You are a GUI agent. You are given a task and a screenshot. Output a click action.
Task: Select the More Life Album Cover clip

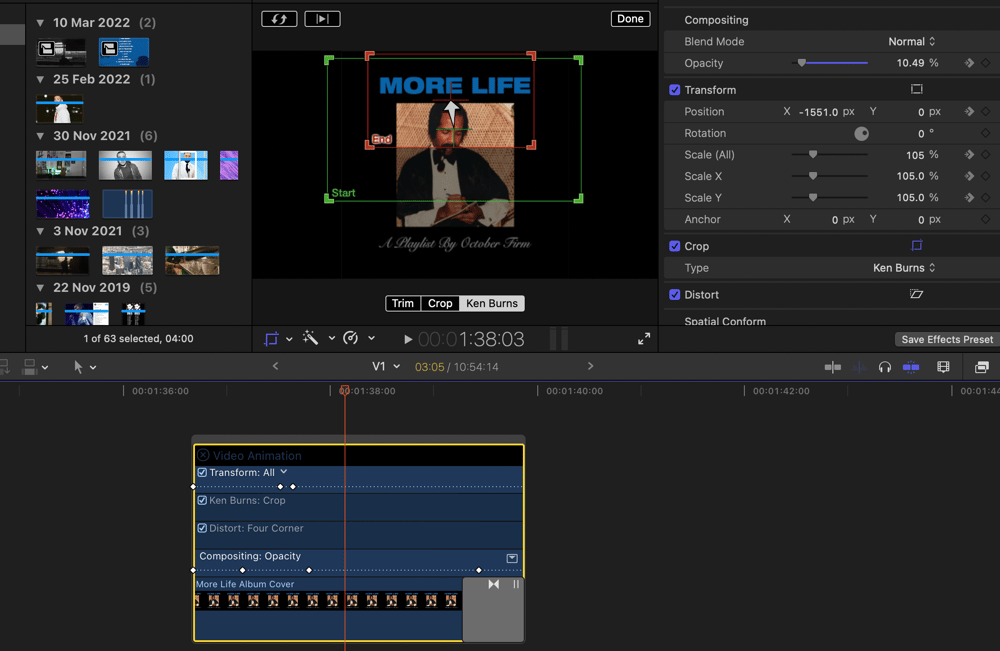(x=328, y=608)
